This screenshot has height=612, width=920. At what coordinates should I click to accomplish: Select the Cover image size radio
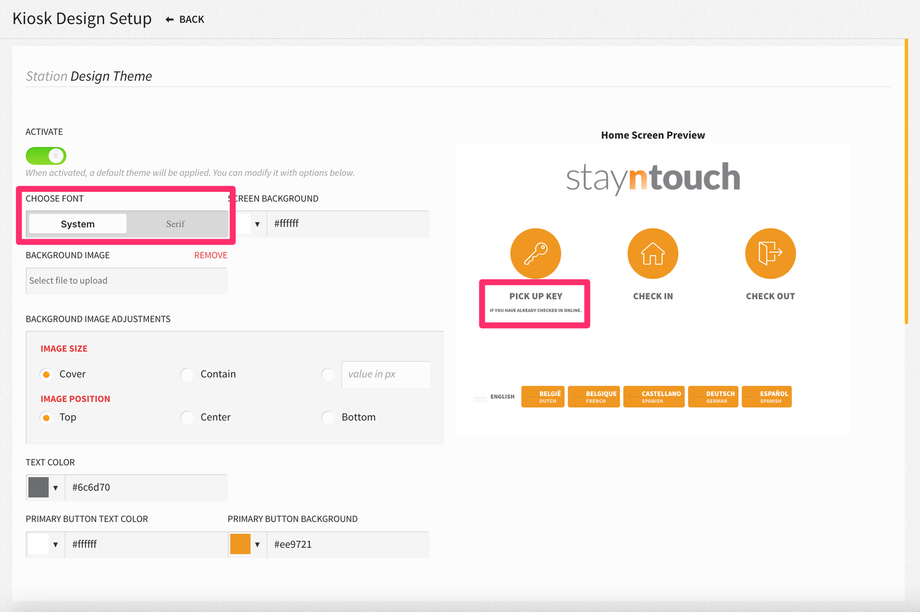tap(46, 374)
